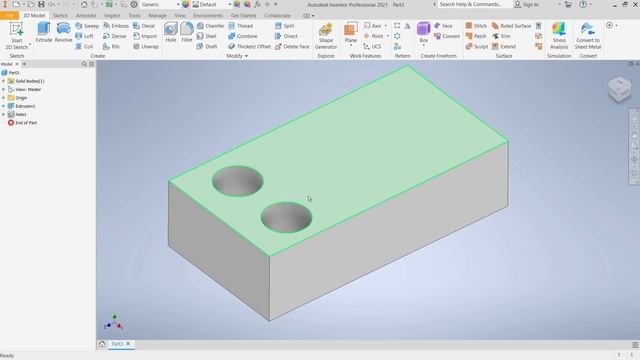Select End of Part in browser
This screenshot has height=360, width=640.
tap(22, 123)
